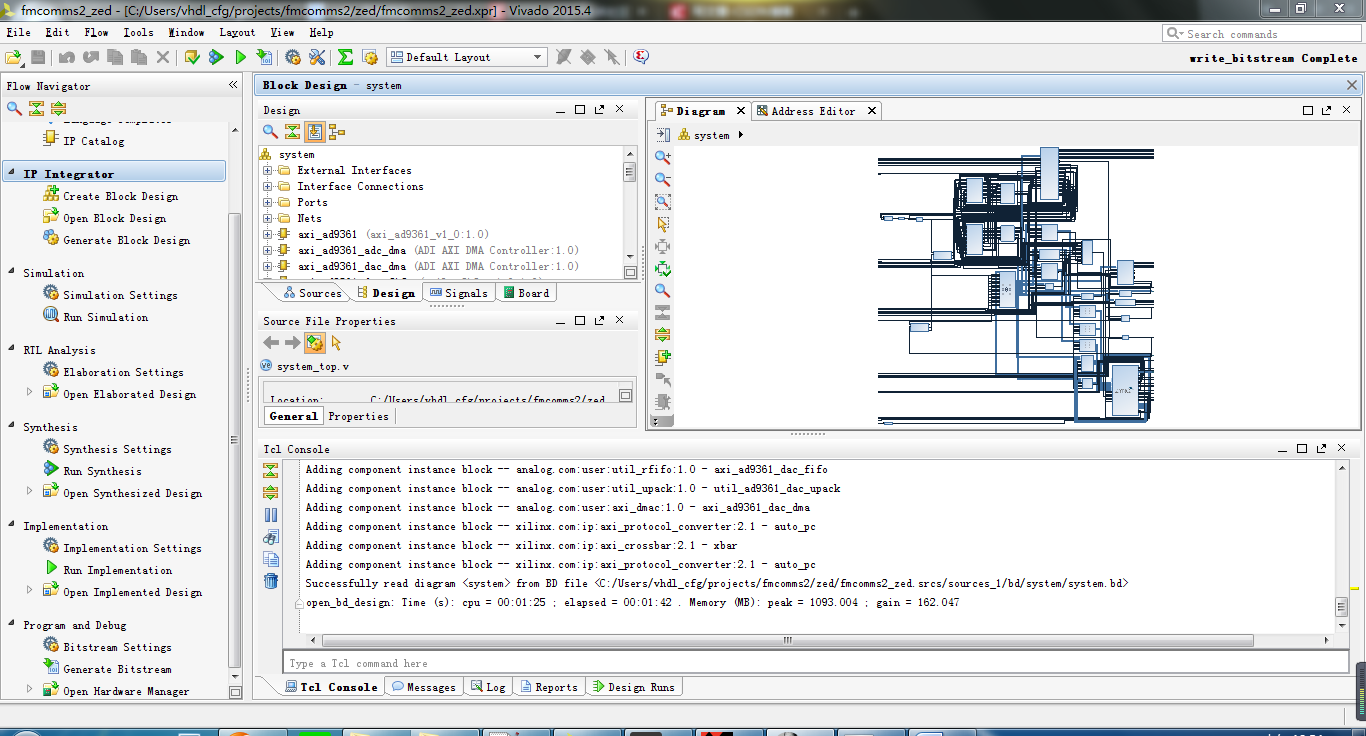The image size is (1366, 736).
Task: Click the tools wrench toolbar icon
Action: click(317, 57)
